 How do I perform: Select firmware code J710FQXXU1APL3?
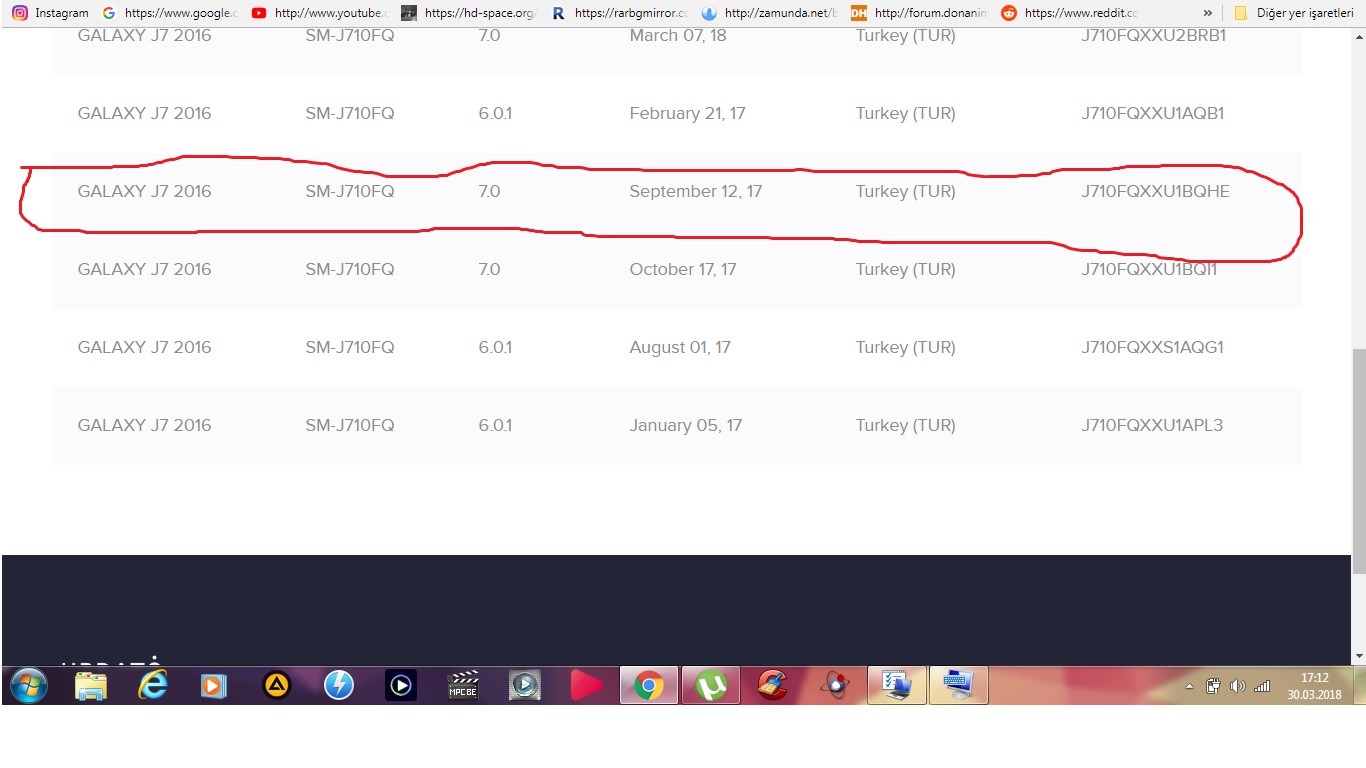(x=1152, y=425)
